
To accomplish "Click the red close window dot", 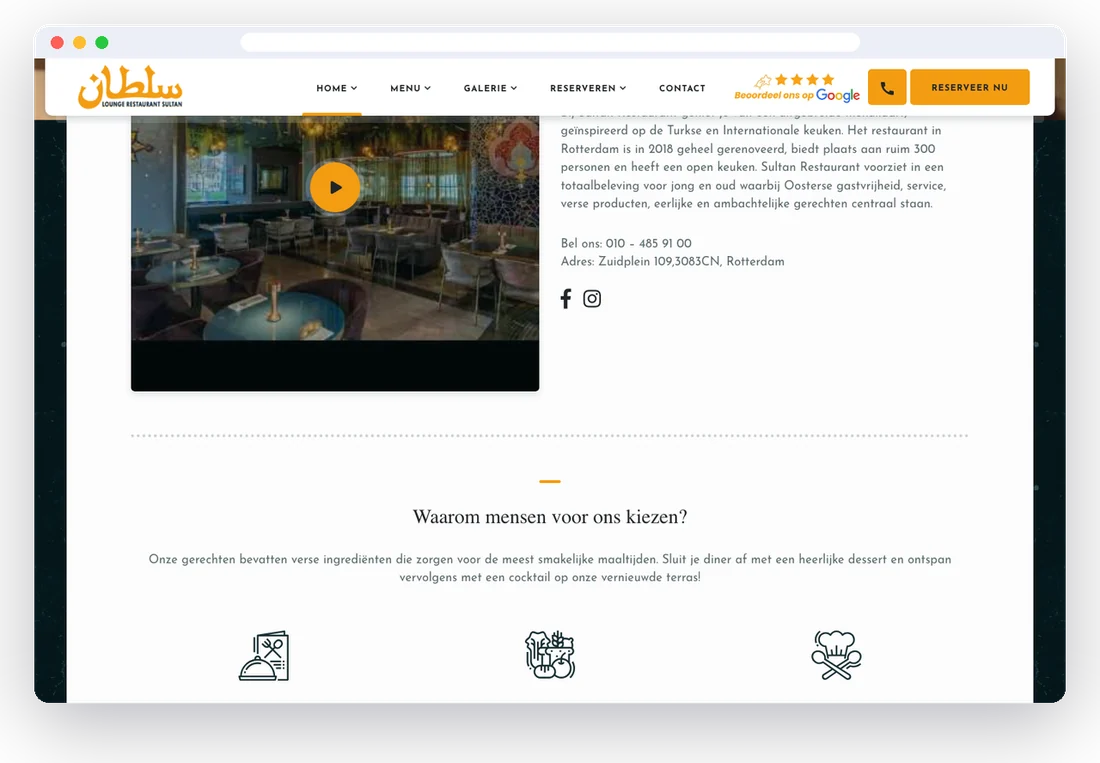I will coord(58,43).
